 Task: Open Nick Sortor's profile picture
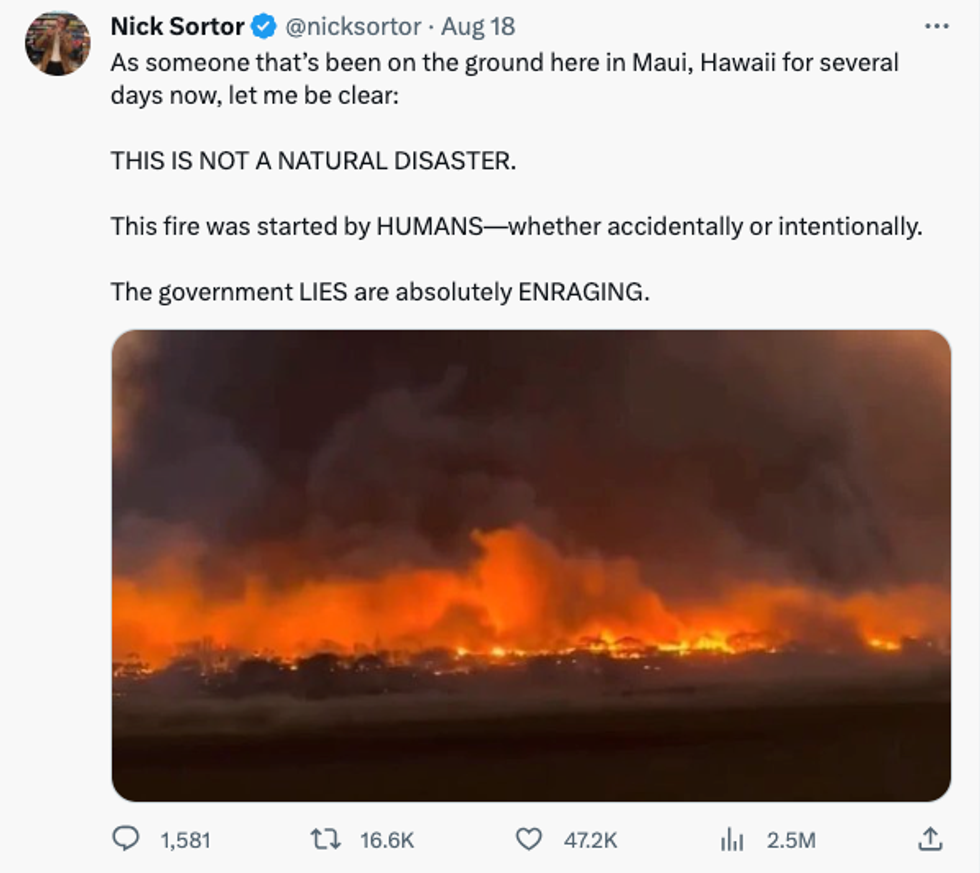click(x=58, y=44)
